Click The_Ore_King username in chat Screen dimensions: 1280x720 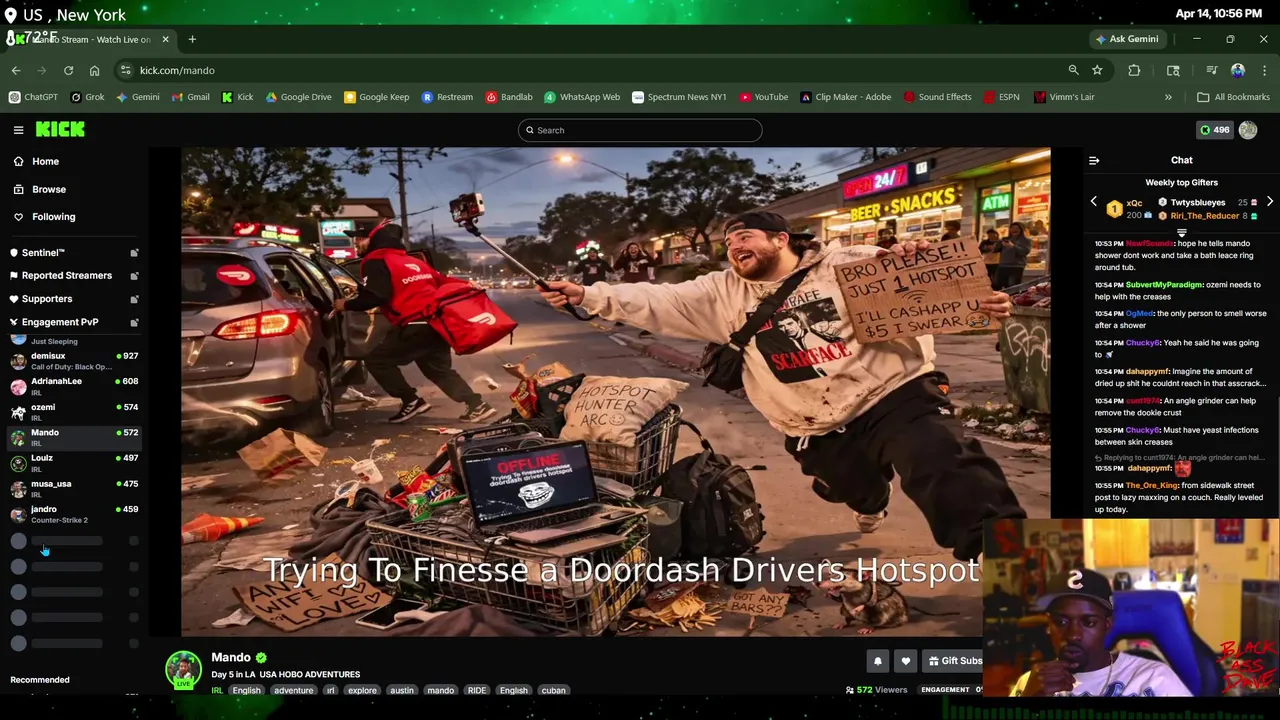coord(1151,486)
